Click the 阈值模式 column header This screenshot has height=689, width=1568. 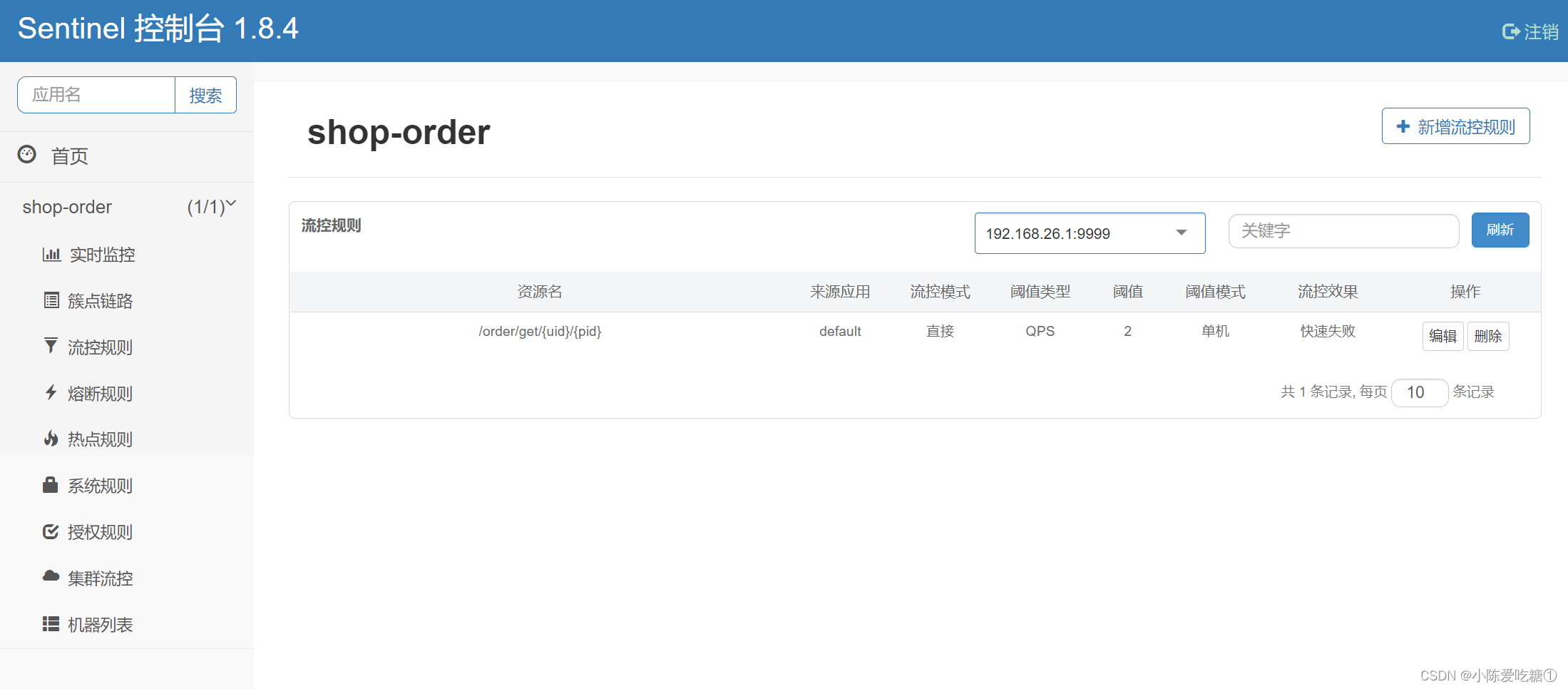1215,291
